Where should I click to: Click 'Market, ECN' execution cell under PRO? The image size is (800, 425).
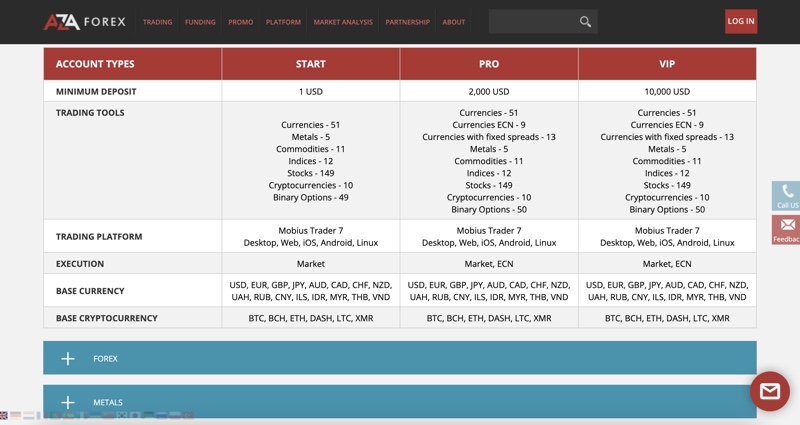489,264
